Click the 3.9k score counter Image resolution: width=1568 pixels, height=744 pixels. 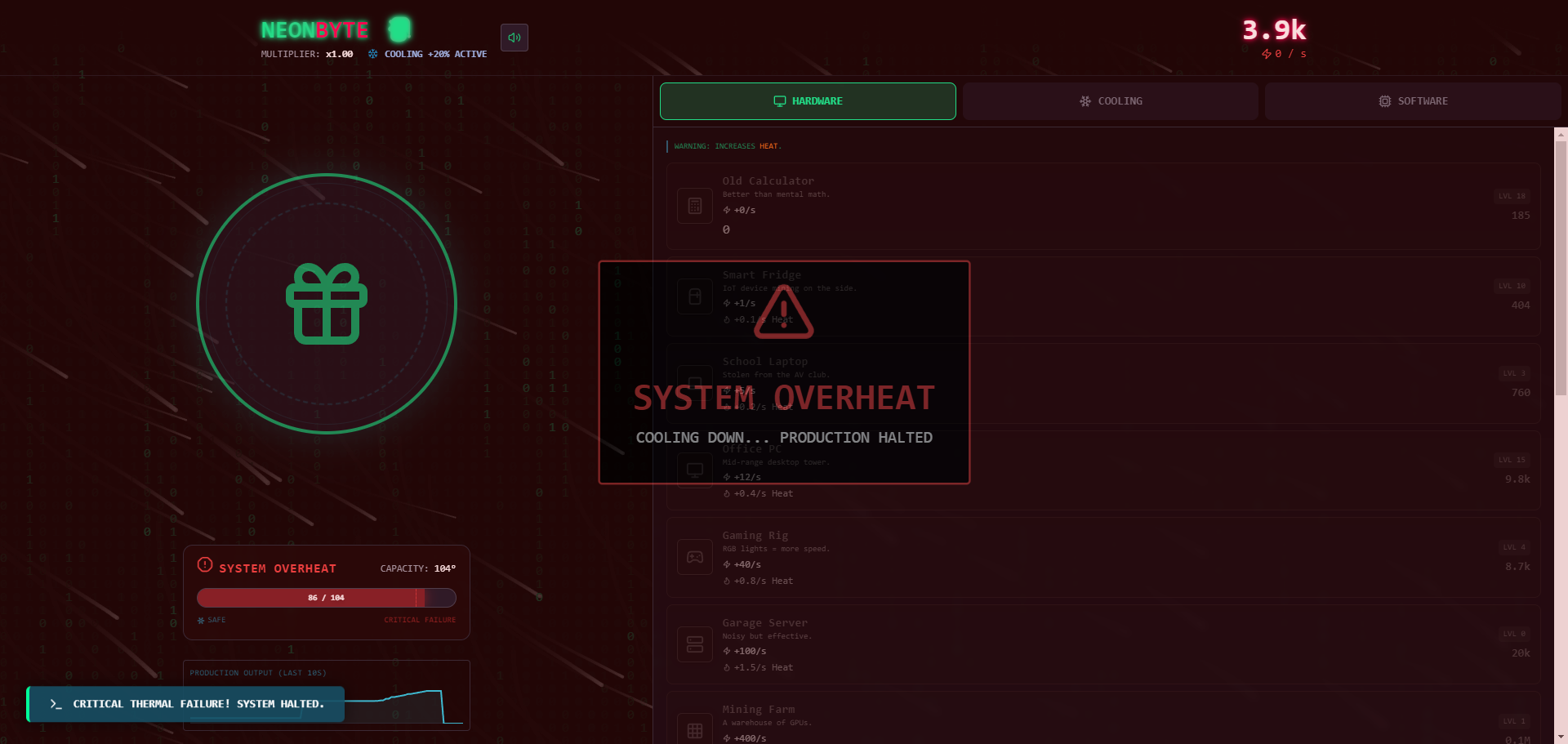(1274, 30)
